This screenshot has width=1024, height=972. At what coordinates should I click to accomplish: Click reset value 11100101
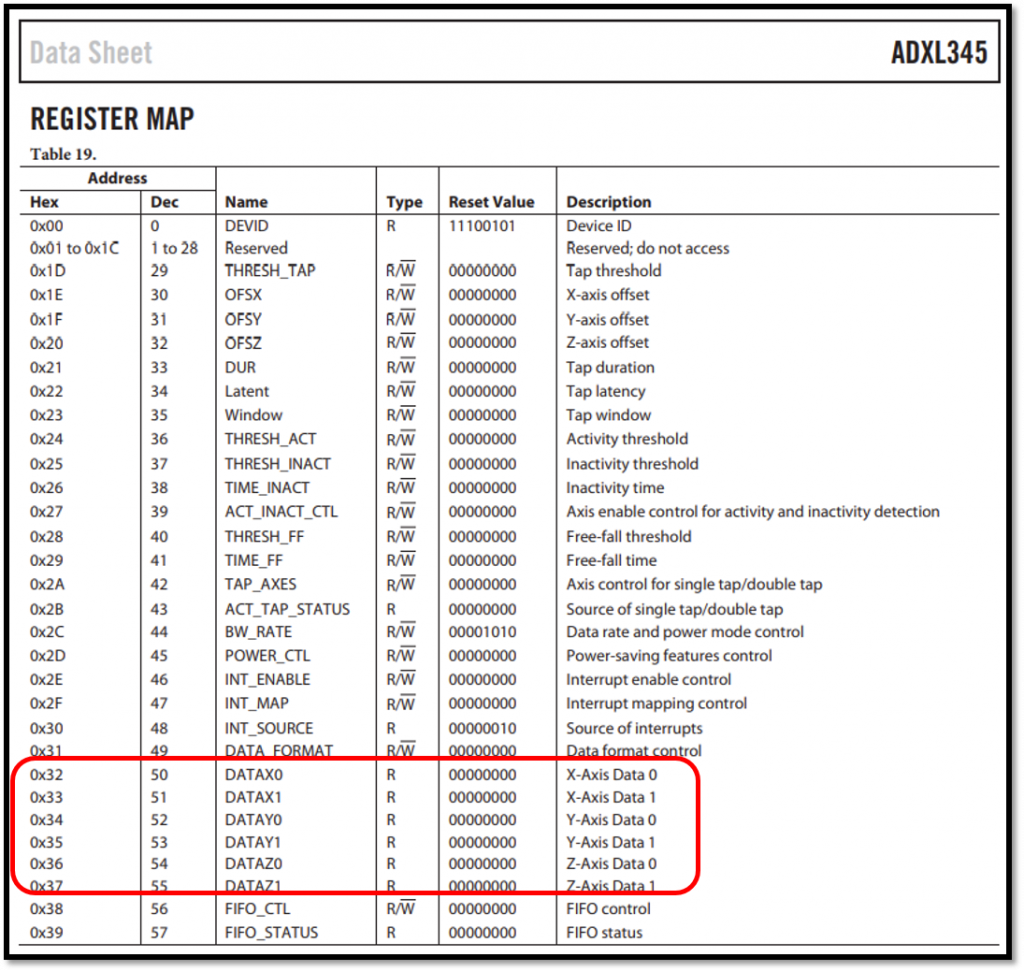pyautogui.click(x=482, y=226)
